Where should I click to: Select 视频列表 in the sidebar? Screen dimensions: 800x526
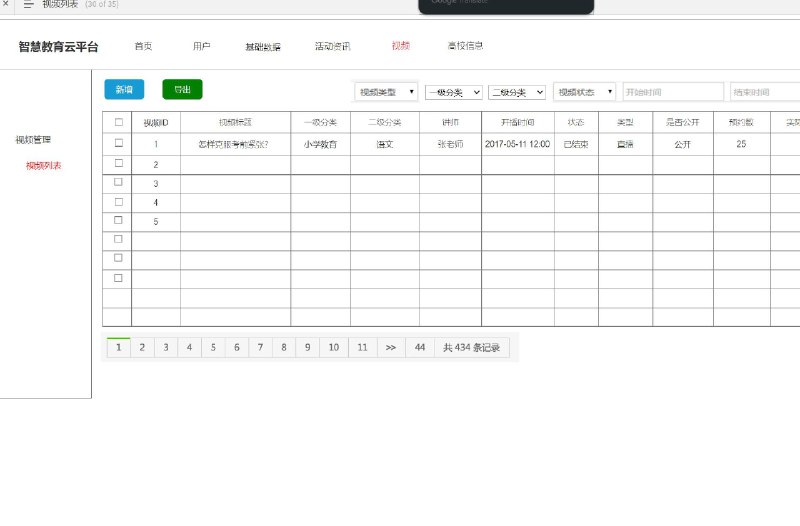tap(43, 165)
